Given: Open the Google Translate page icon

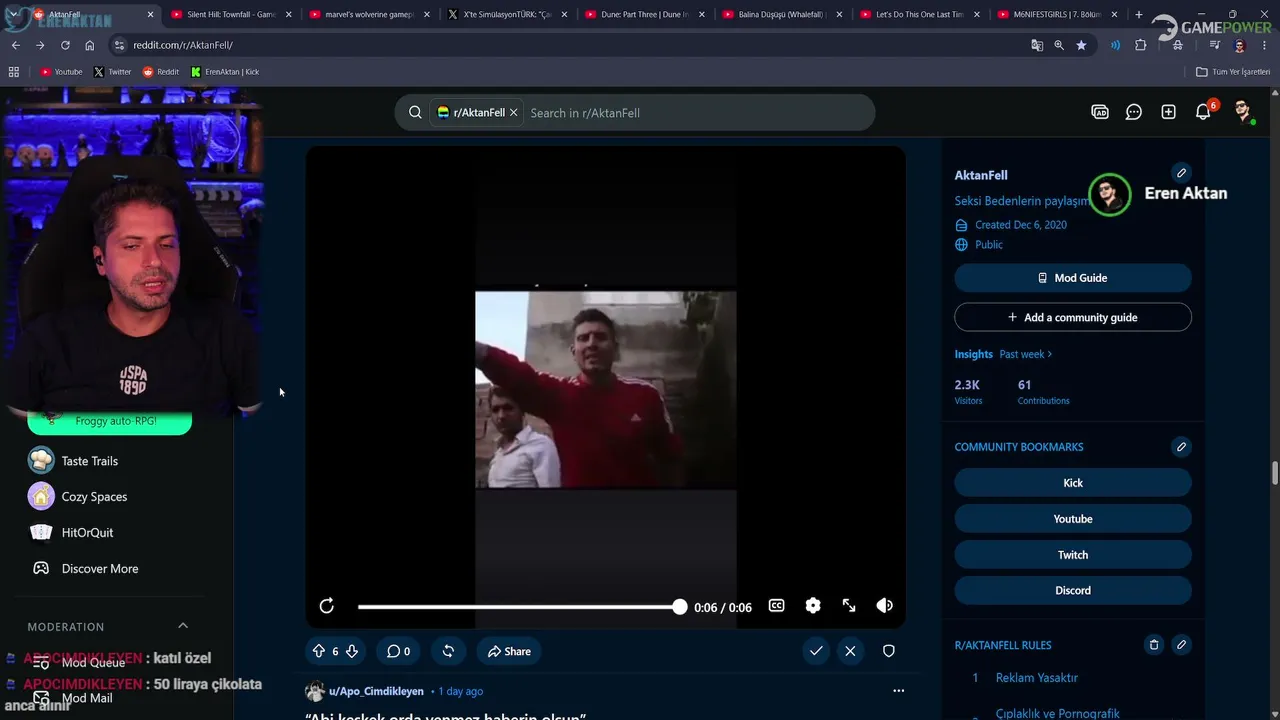Looking at the screenshot, I should coord(1037,45).
